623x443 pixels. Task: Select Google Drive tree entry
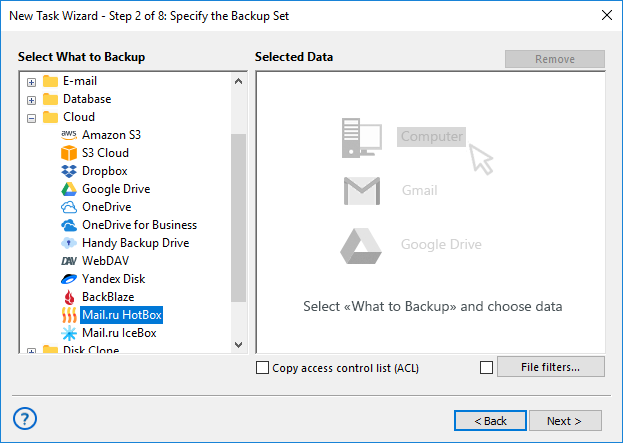point(116,189)
